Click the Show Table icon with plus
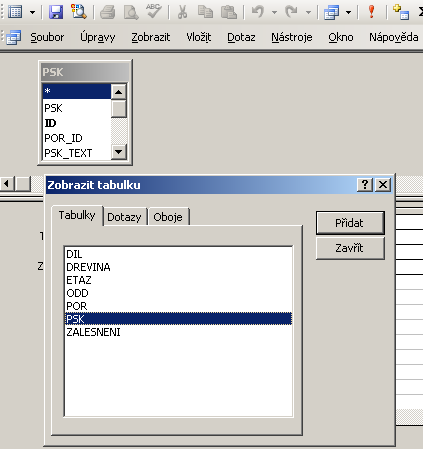This screenshot has width=423, height=449. 401,12
